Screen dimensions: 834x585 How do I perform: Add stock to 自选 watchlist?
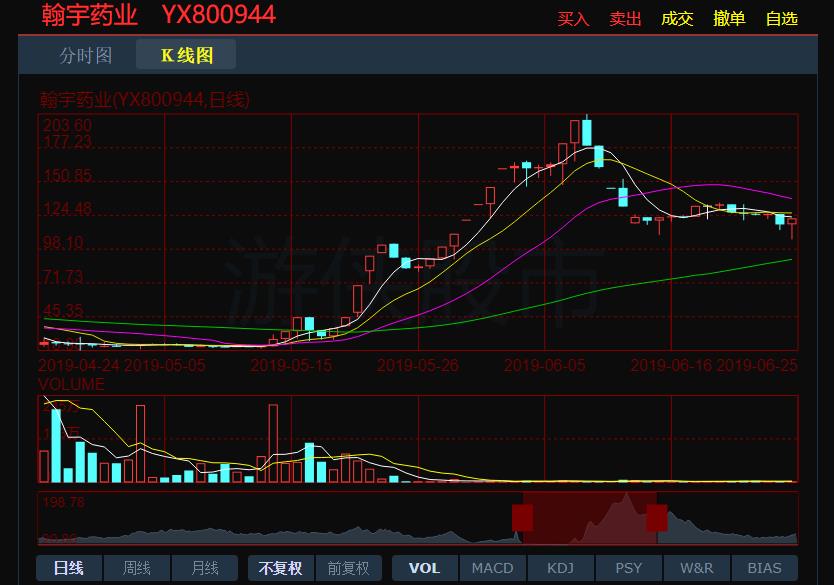[x=781, y=19]
